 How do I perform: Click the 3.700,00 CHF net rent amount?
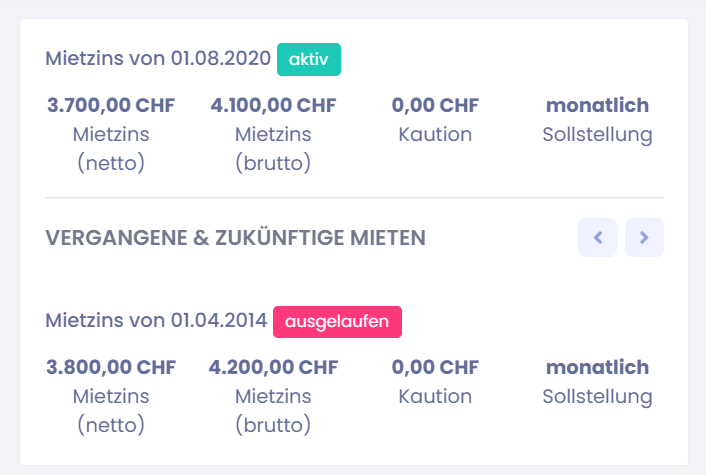pos(111,105)
